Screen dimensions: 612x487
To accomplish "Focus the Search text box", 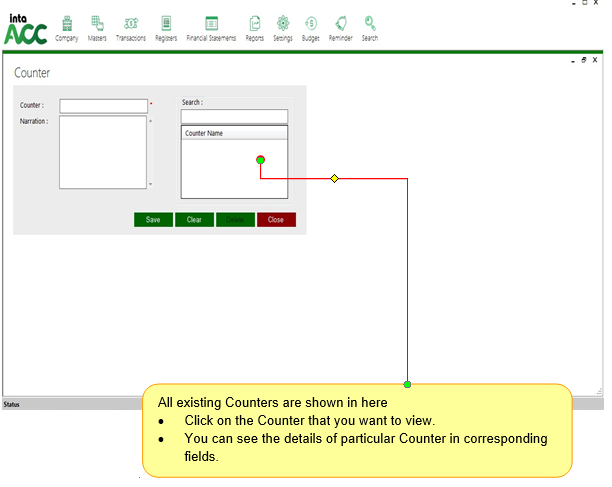I will [234, 116].
